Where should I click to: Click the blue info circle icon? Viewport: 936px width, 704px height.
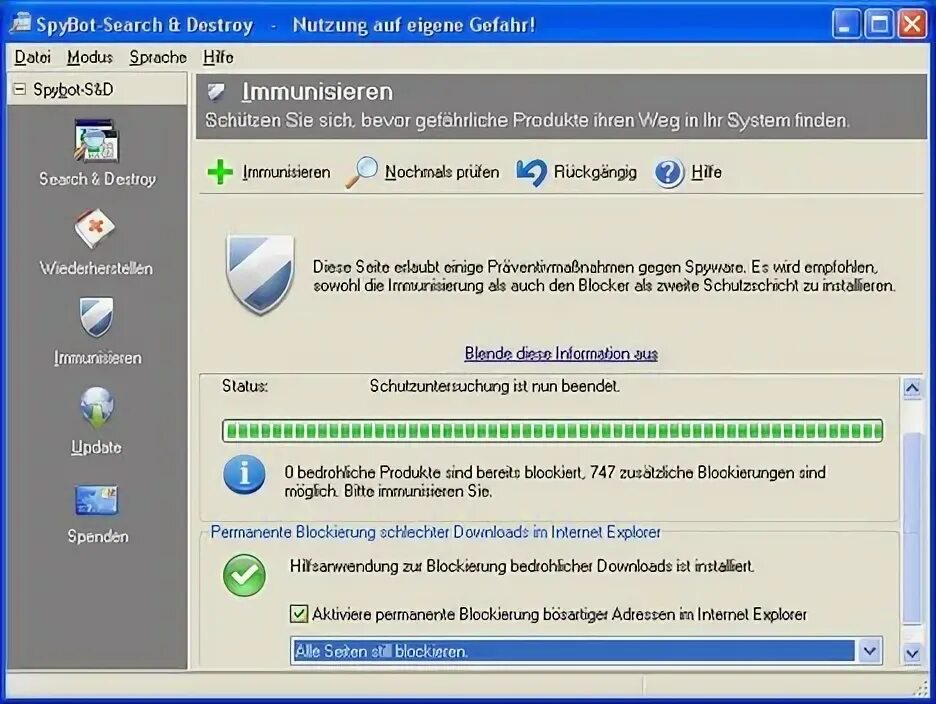(x=244, y=475)
